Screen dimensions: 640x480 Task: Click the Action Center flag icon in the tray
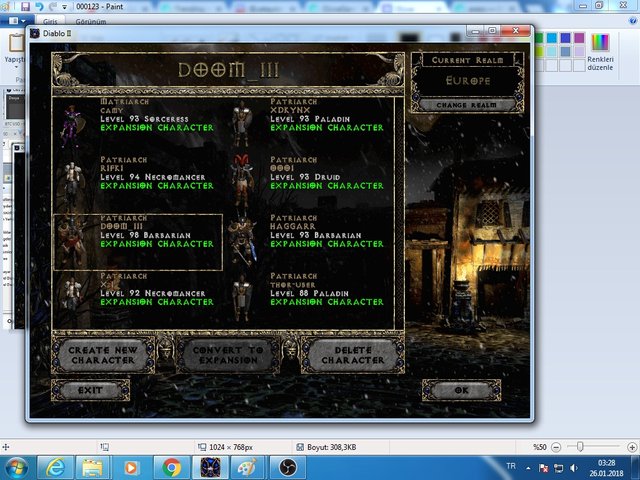point(544,468)
